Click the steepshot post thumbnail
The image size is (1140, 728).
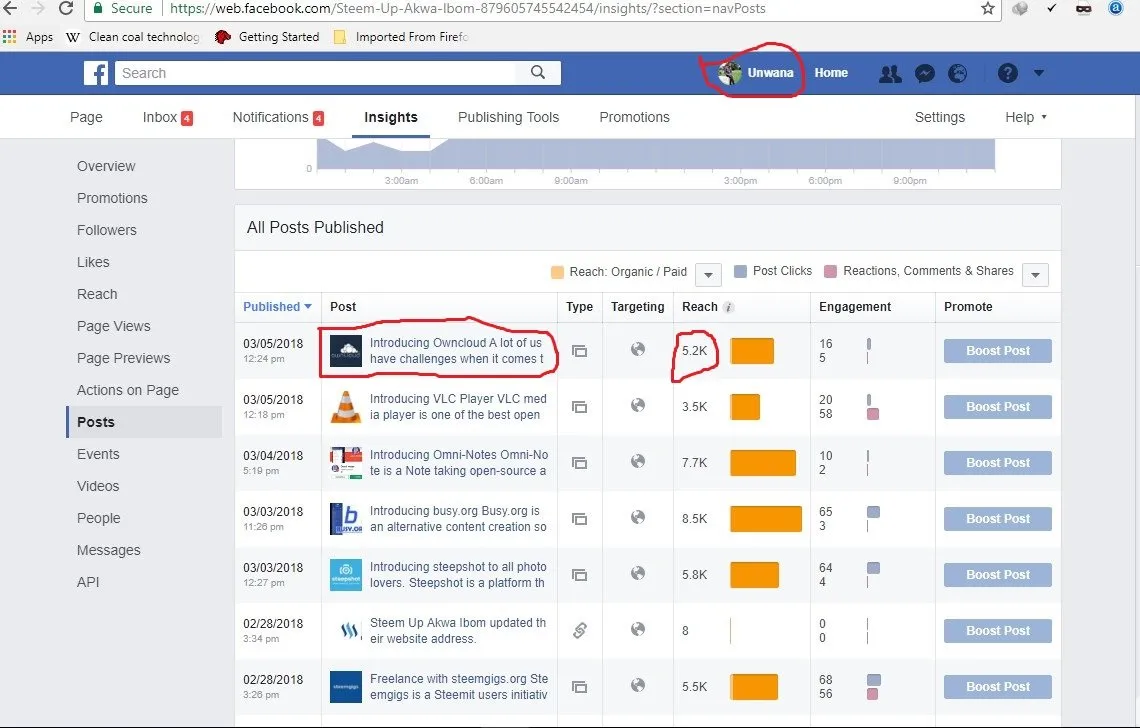346,575
